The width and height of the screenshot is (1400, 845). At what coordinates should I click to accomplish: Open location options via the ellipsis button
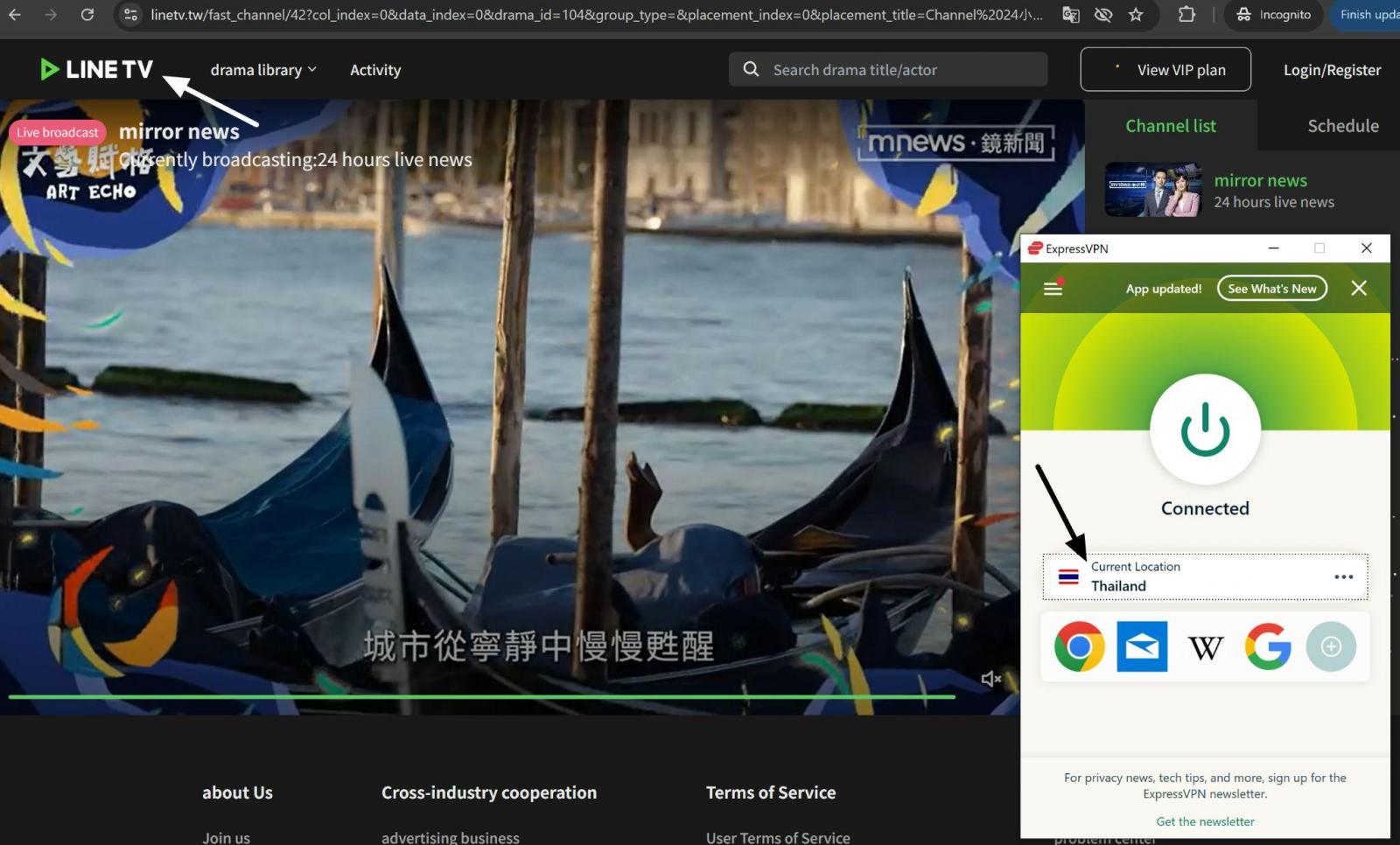[x=1344, y=576]
